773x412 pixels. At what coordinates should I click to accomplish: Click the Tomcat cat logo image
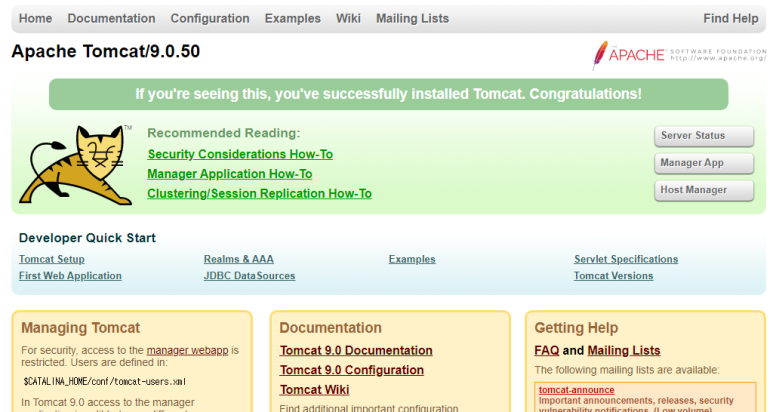click(76, 165)
